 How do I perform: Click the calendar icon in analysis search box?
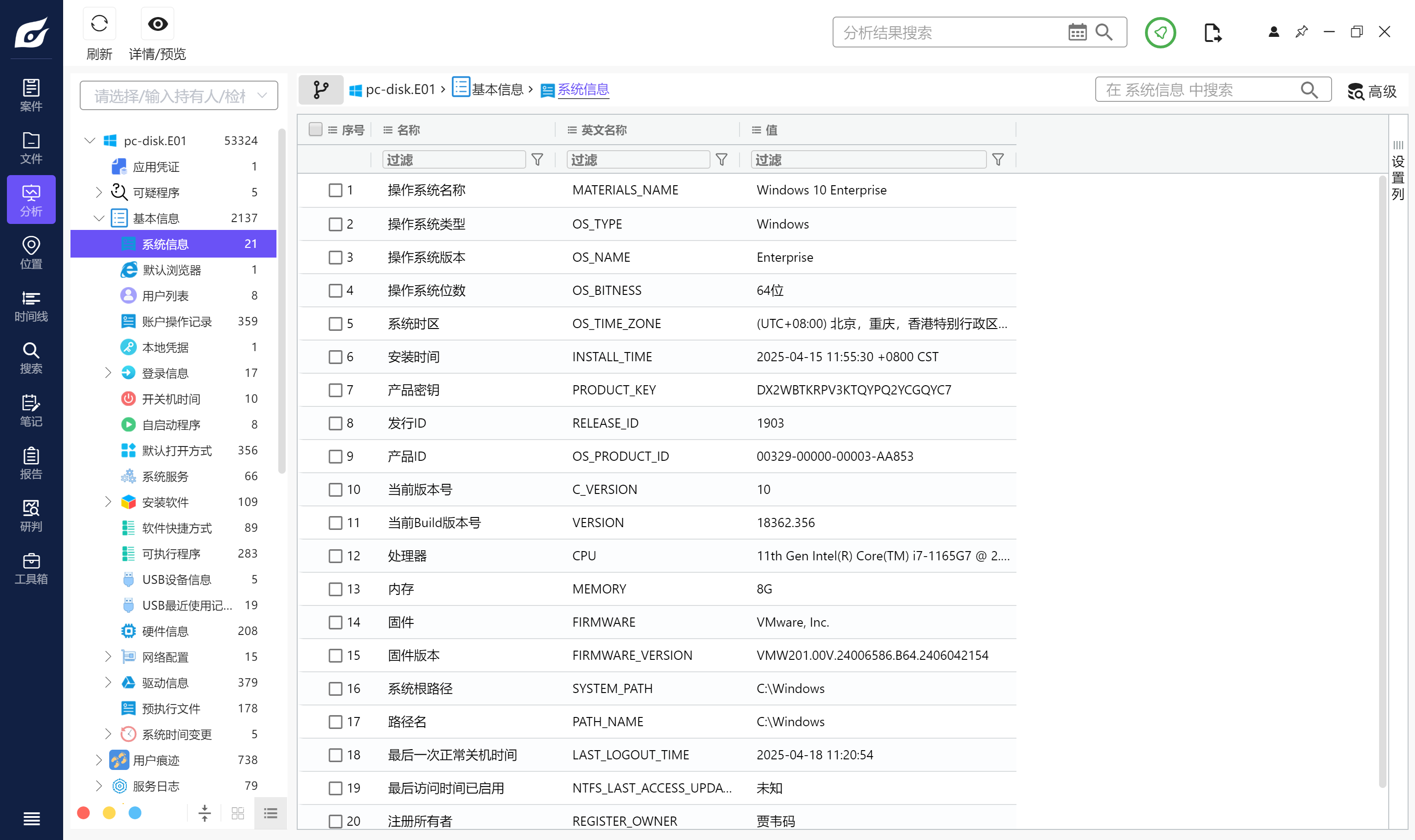tap(1077, 32)
